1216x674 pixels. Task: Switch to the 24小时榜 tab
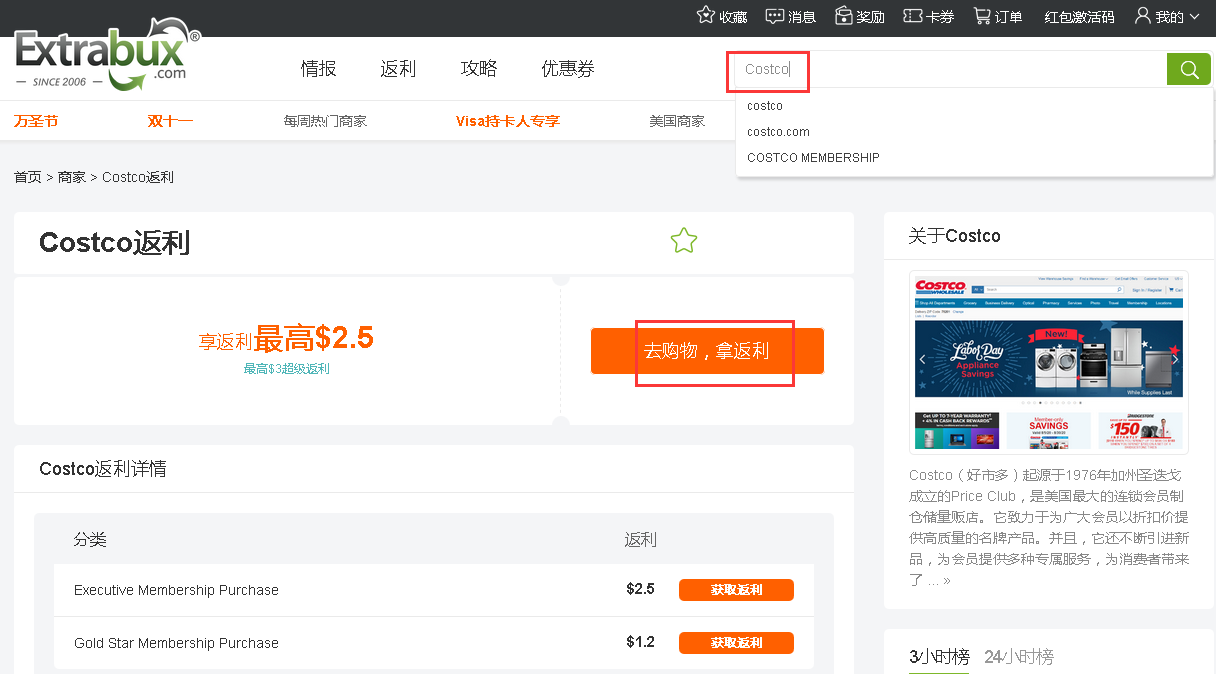pyautogui.click(x=1018, y=657)
